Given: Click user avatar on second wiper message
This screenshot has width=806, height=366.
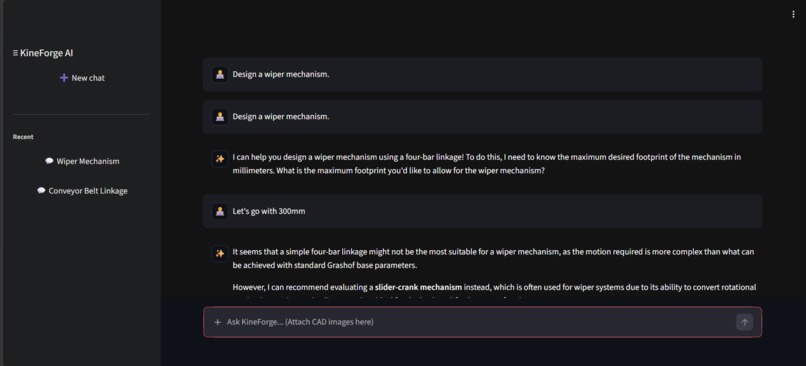Looking at the screenshot, I should pyautogui.click(x=220, y=117).
